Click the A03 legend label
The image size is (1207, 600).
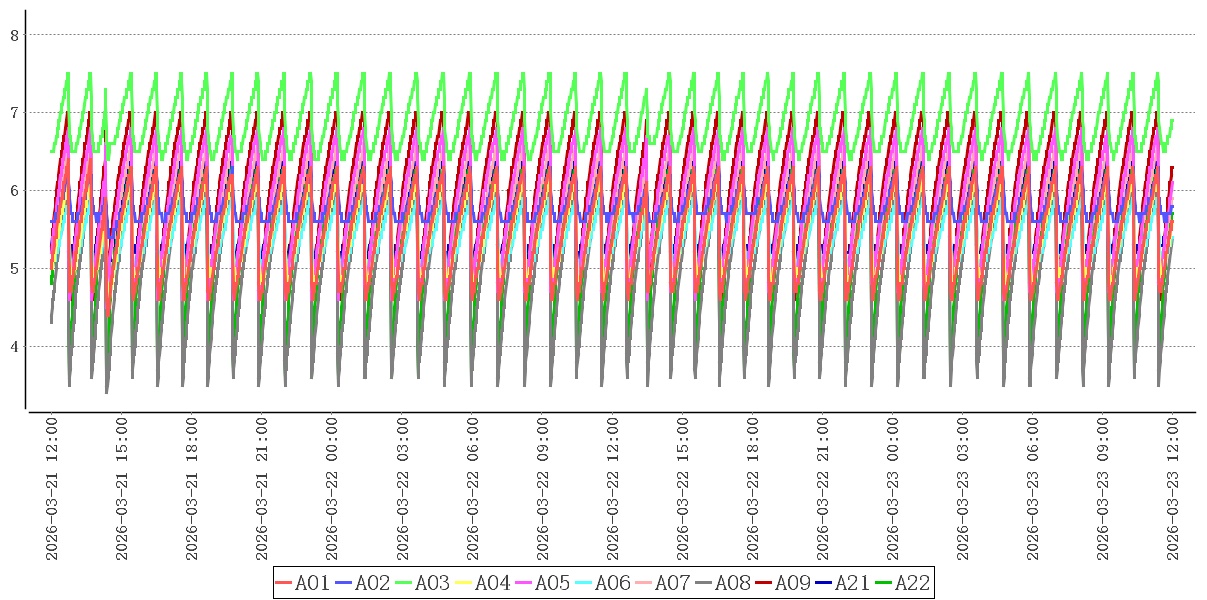(x=432, y=583)
